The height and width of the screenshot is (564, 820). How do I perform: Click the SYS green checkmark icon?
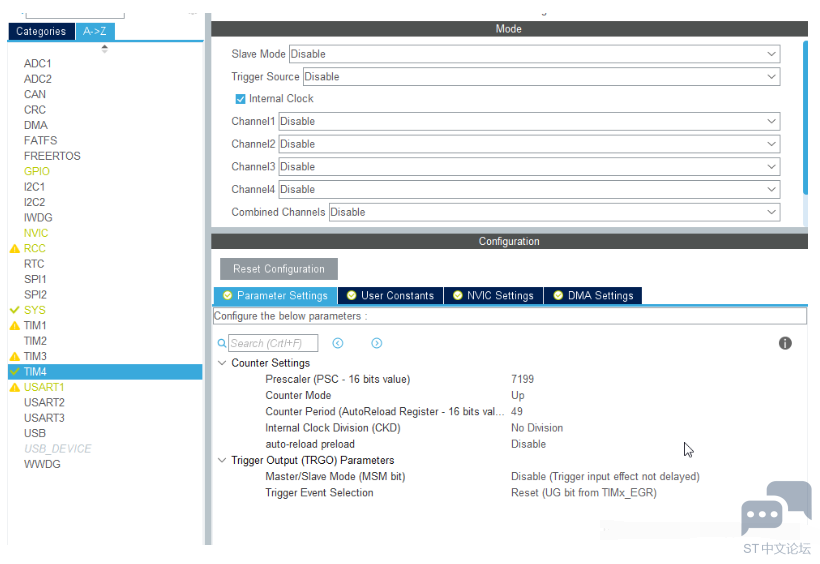click(x=15, y=310)
